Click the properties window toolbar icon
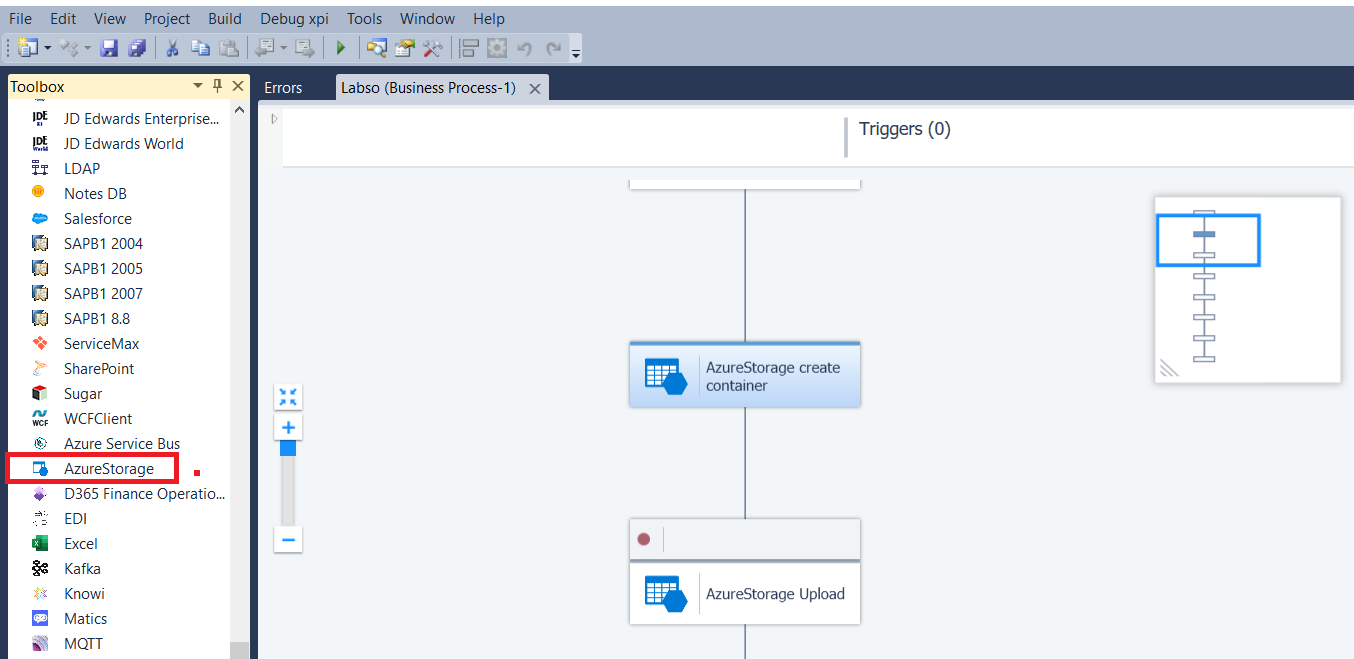This screenshot has height=659, width=1354. pyautogui.click(x=405, y=47)
